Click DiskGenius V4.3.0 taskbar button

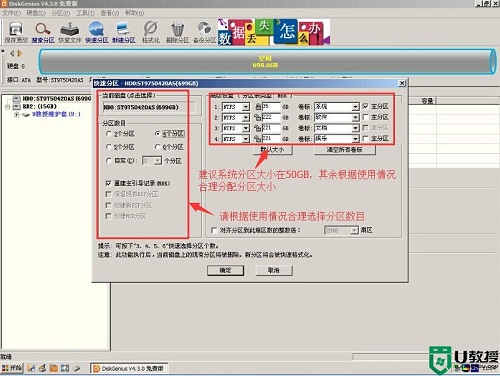[129, 368]
